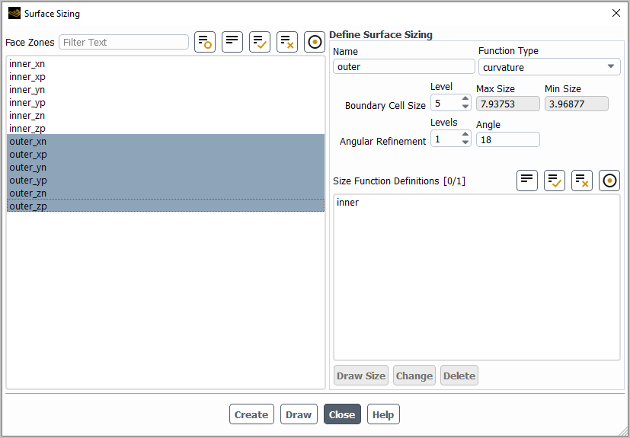Select the inner_xn face zone
This screenshot has width=630, height=438.
coord(28,63)
